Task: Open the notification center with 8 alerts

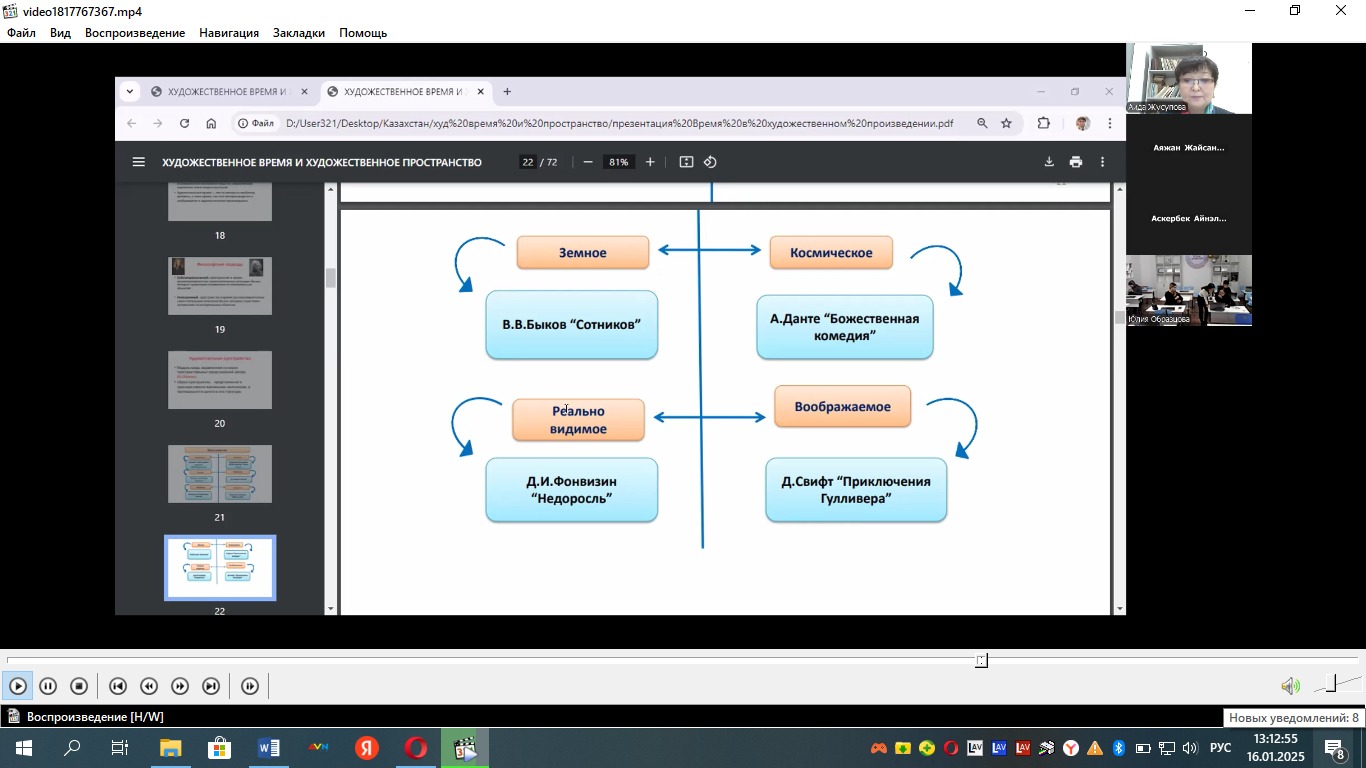Action: [x=1336, y=748]
